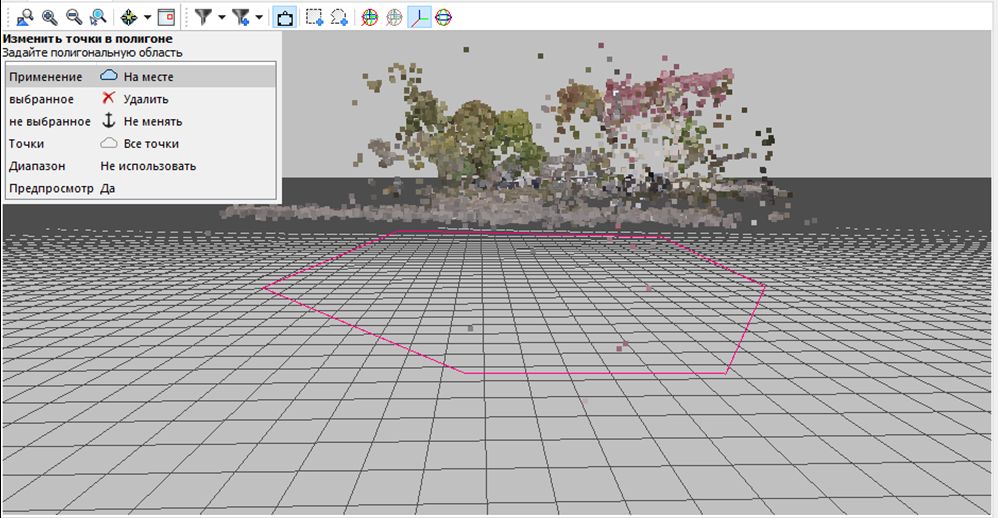Click the Не менять option with anchor

click(152, 121)
